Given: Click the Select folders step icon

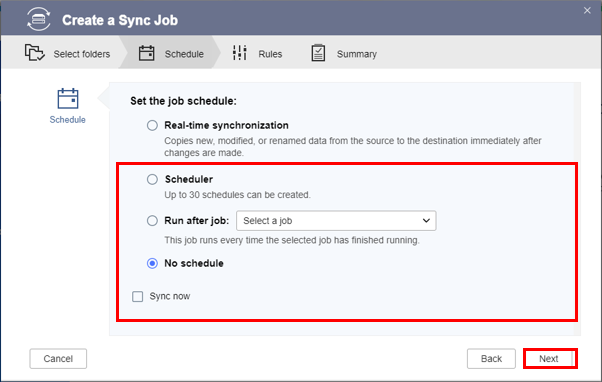Looking at the screenshot, I should (x=35, y=53).
